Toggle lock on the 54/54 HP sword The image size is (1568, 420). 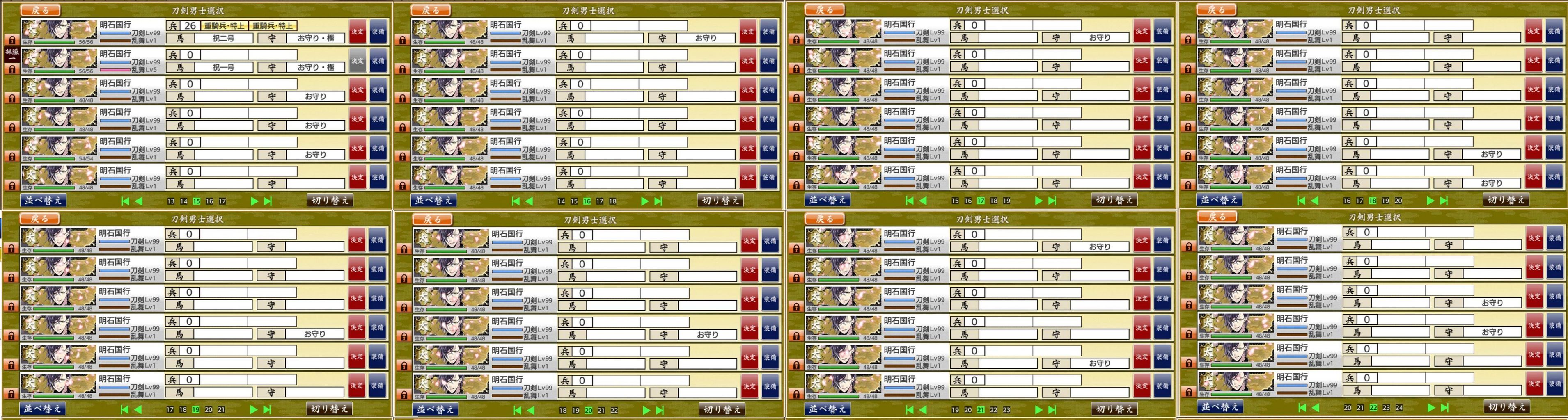pos(12,156)
